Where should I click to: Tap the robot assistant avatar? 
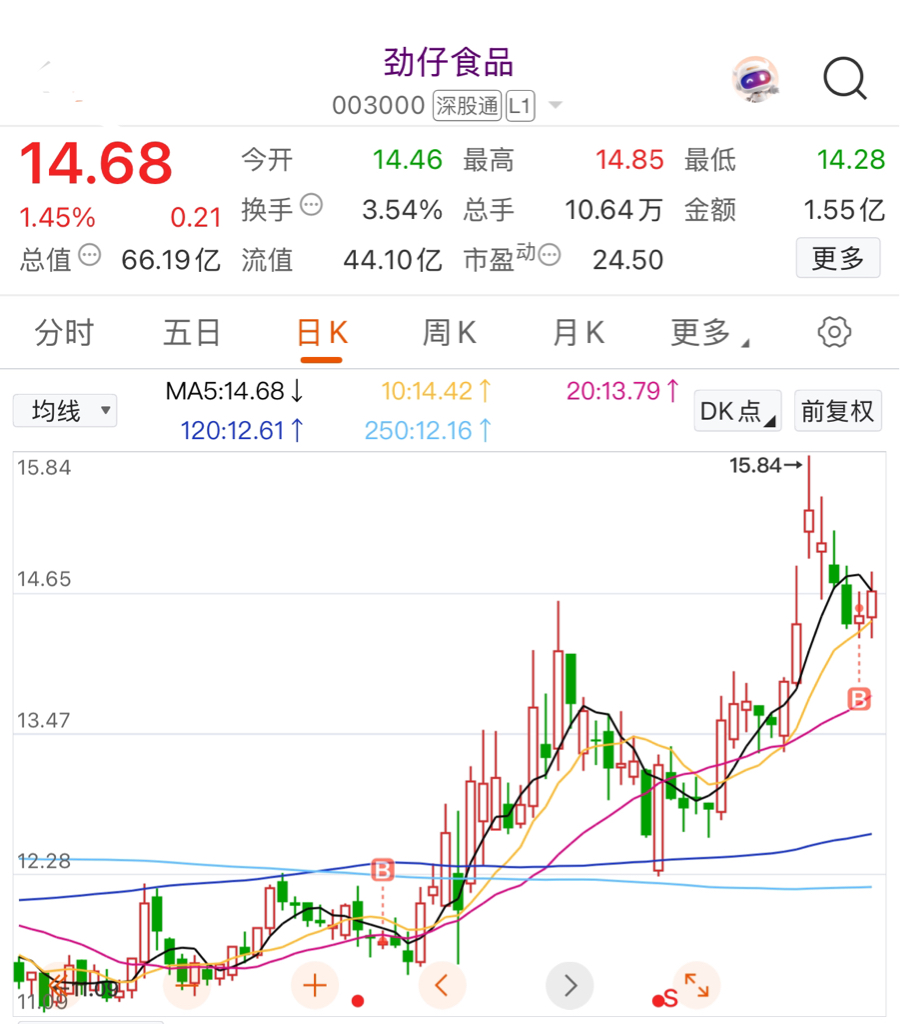(x=756, y=80)
